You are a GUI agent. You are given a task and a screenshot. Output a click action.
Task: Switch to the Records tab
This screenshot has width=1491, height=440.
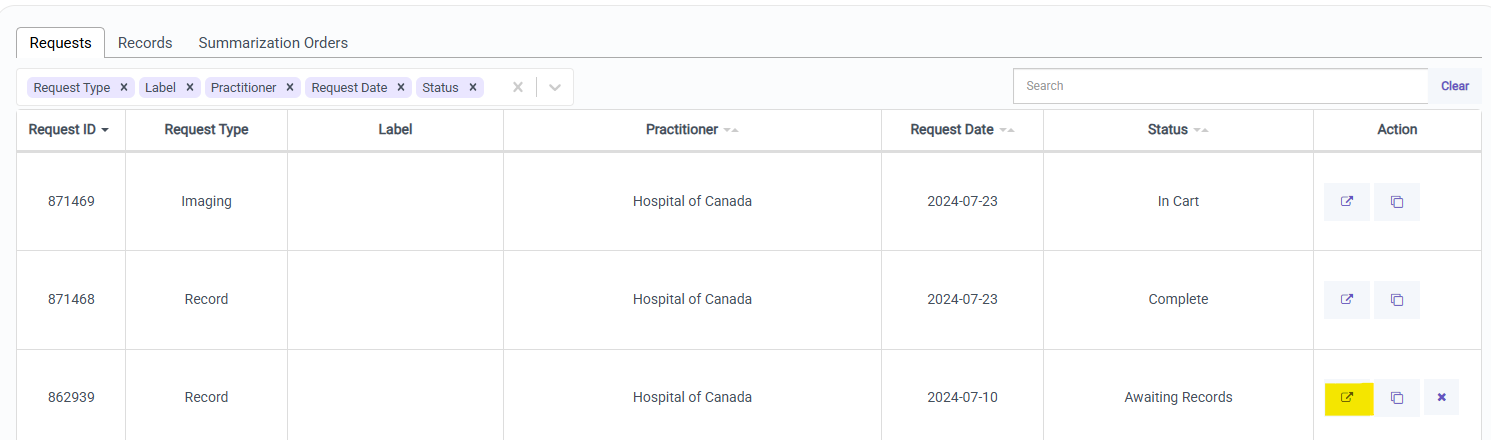[145, 43]
